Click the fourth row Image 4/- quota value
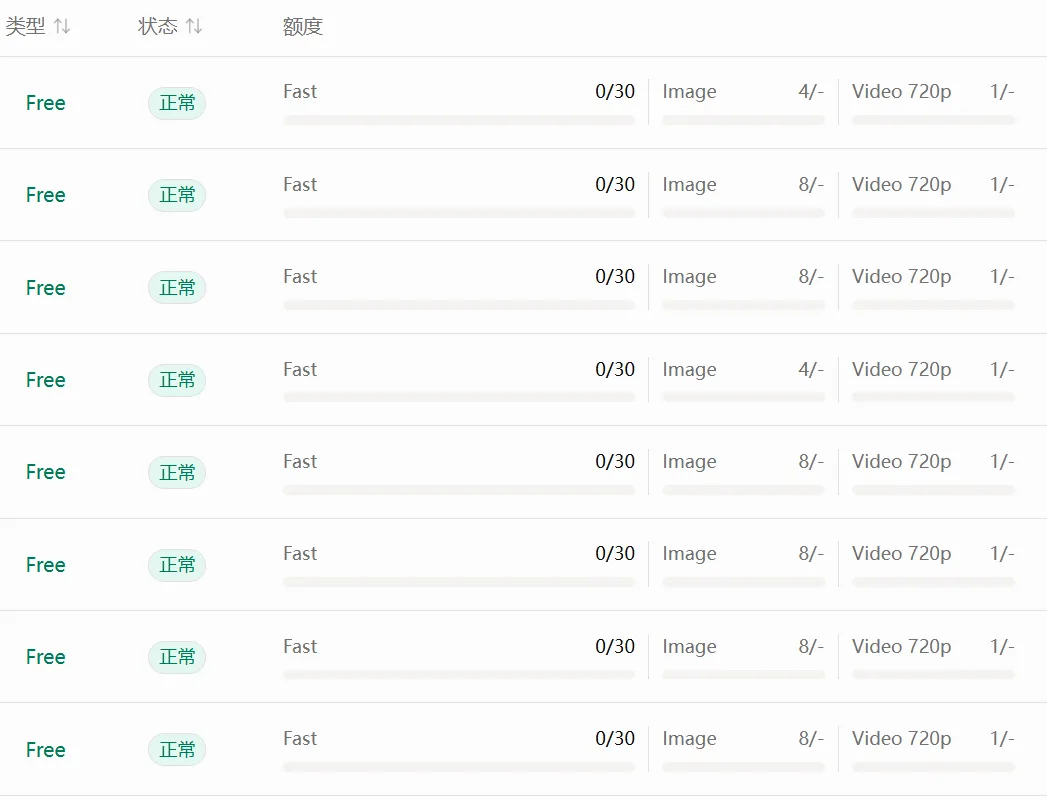Screen dimensions: 1047x801 (811, 369)
